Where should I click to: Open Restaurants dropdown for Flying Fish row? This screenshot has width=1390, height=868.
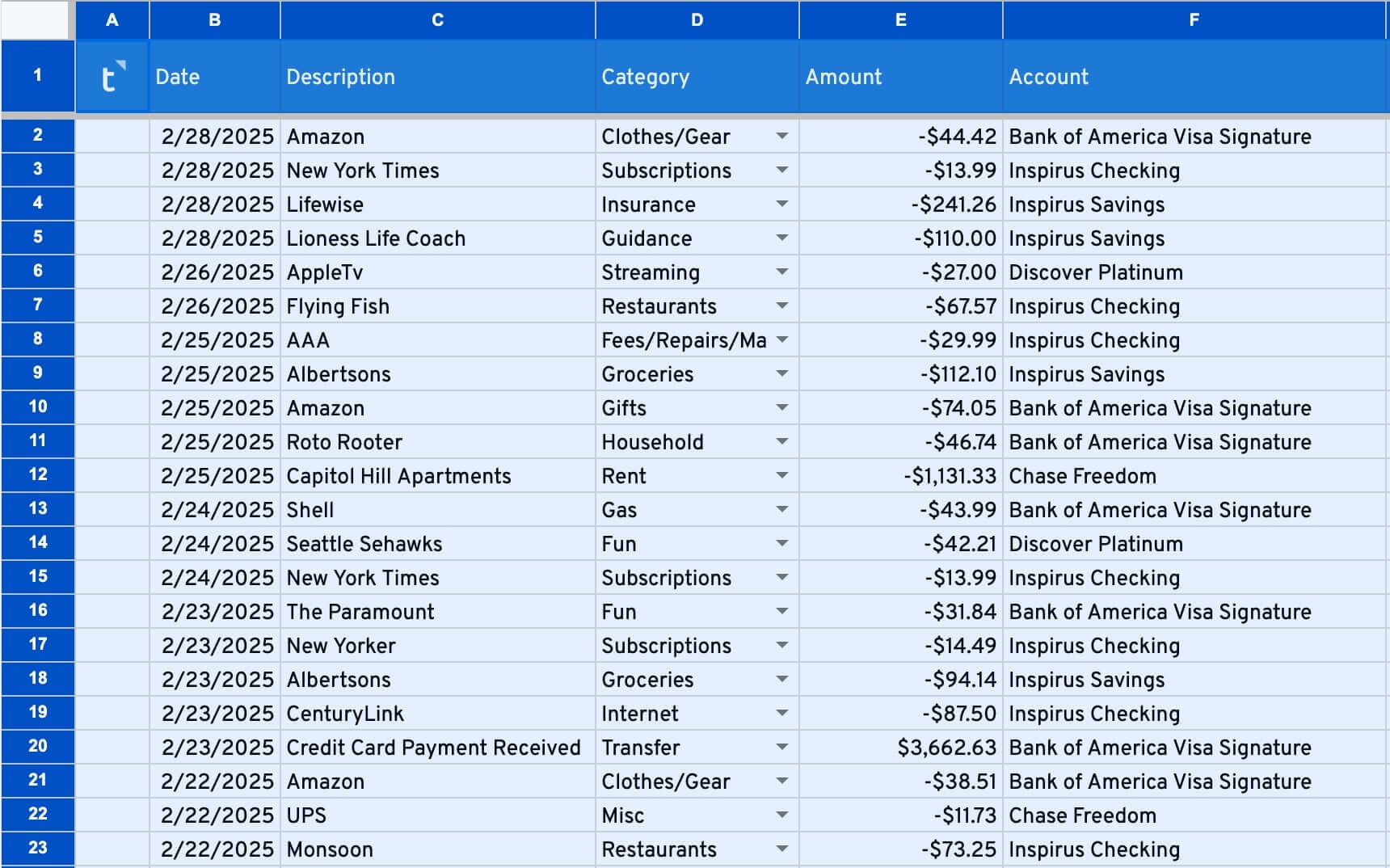pyautogui.click(x=781, y=305)
